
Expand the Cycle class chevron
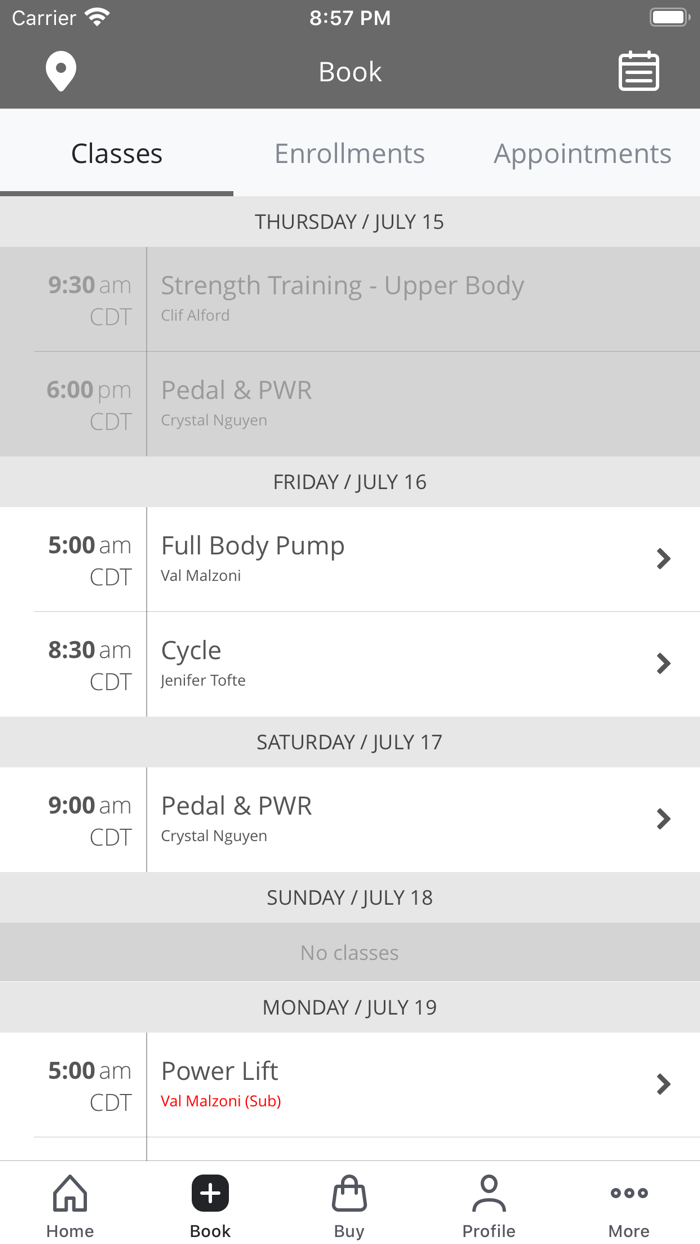tap(663, 663)
